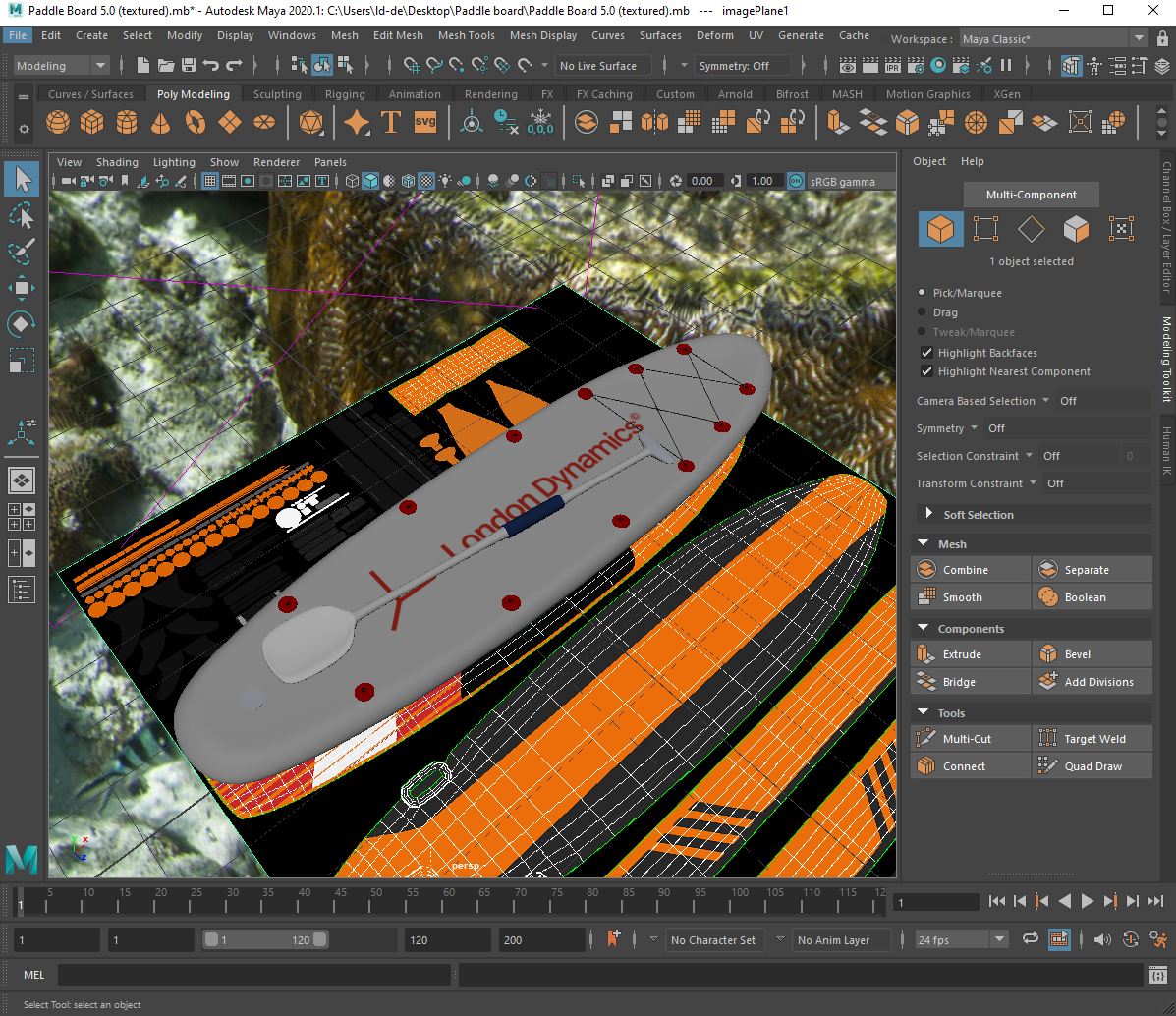1176x1016 pixels.
Task: Click the MEL command line input
Action: point(254,975)
